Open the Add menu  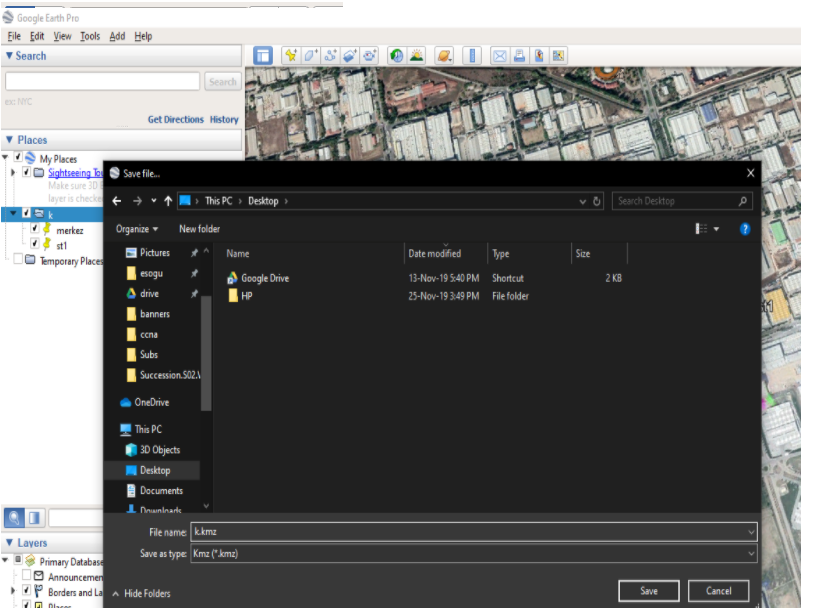pos(117,36)
